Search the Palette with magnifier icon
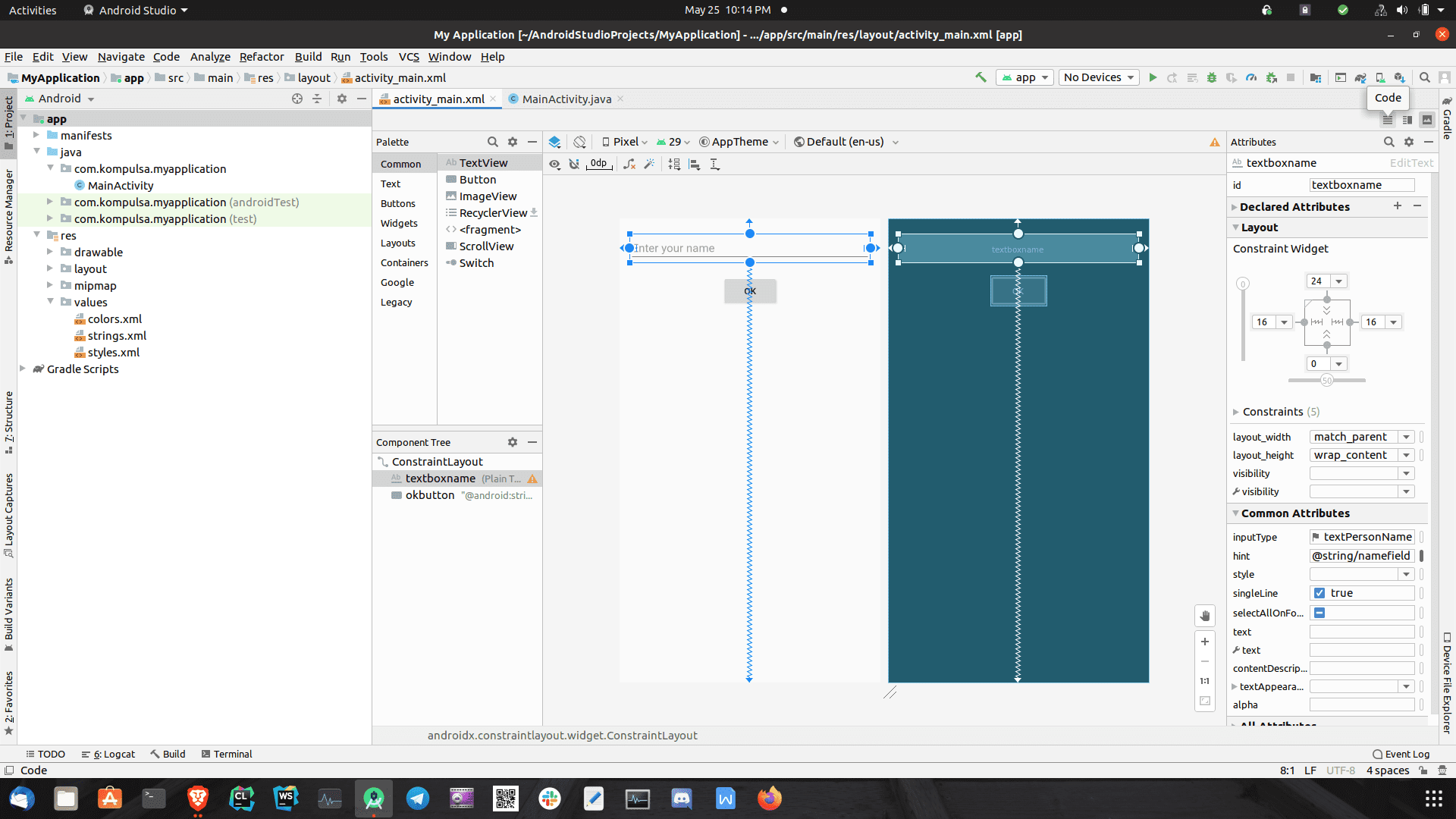Screen dimensions: 1456x819 (492, 142)
